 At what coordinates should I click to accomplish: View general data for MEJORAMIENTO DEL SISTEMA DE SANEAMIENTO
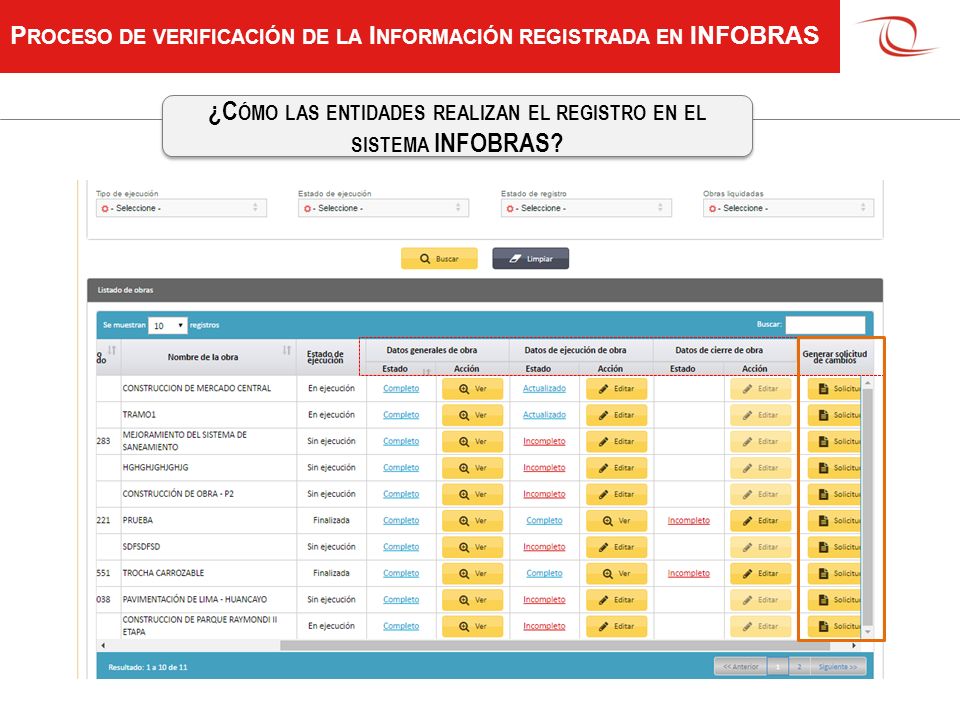(472, 441)
